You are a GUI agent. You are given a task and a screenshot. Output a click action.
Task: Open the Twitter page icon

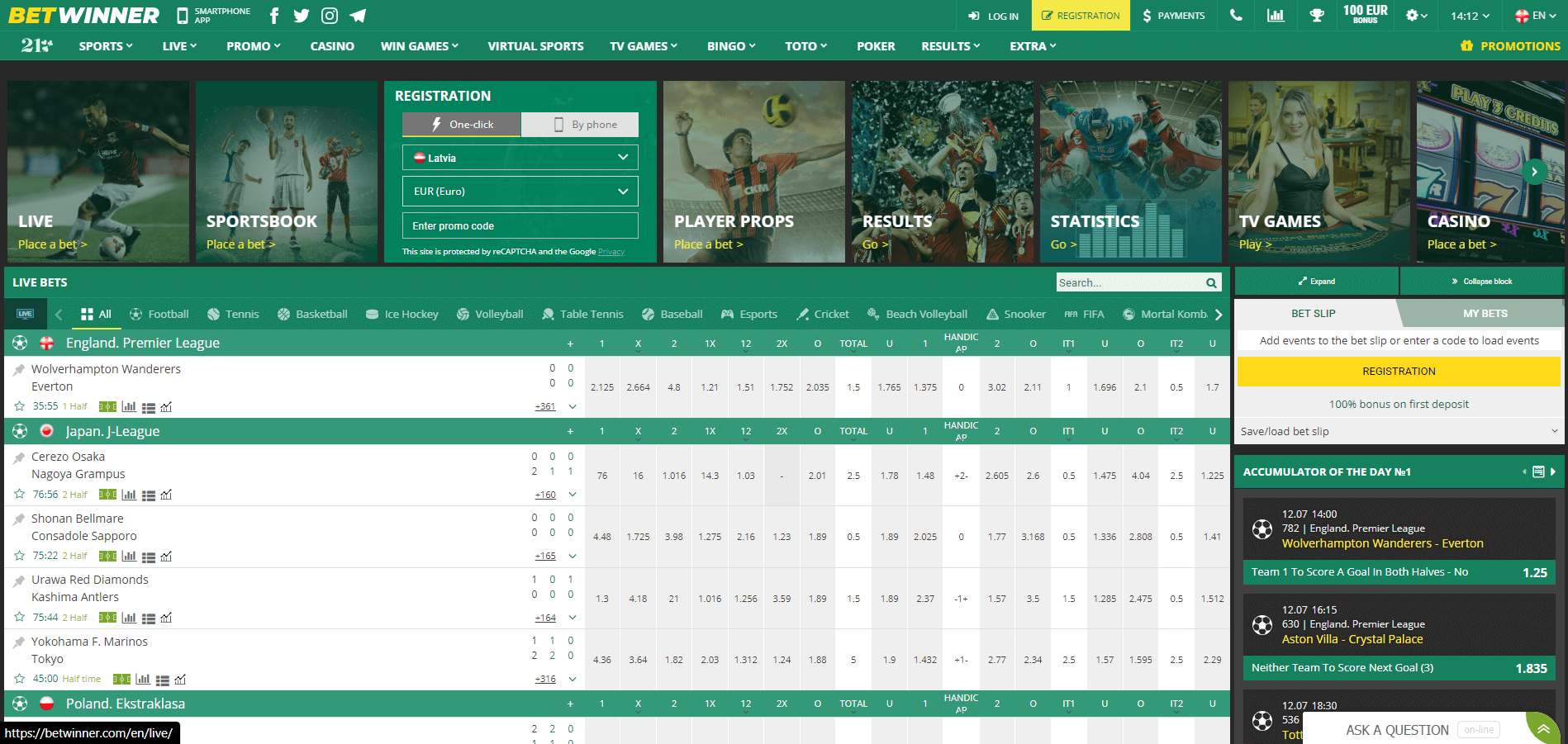(x=302, y=16)
